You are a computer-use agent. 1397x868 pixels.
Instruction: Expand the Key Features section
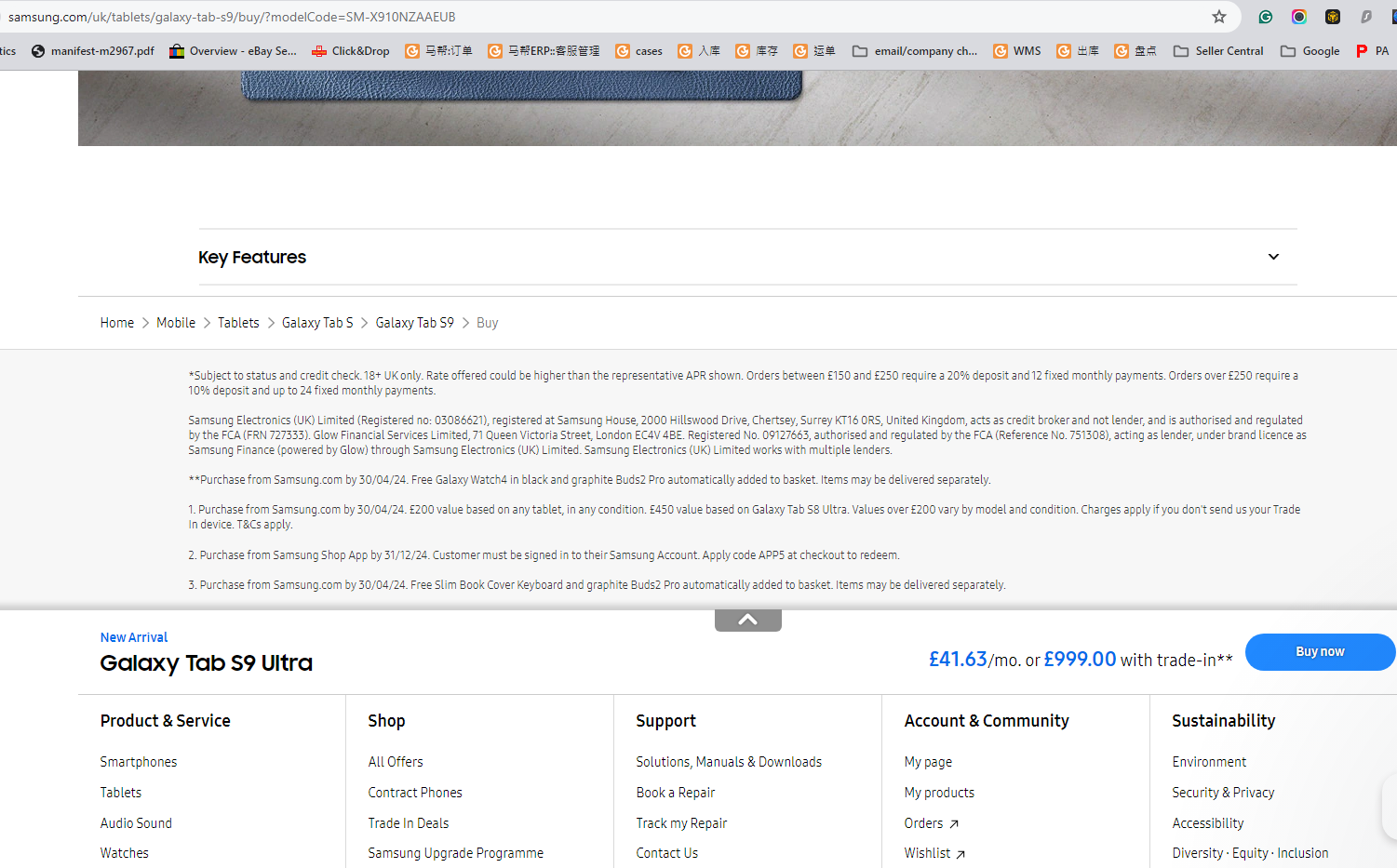pos(1273,257)
